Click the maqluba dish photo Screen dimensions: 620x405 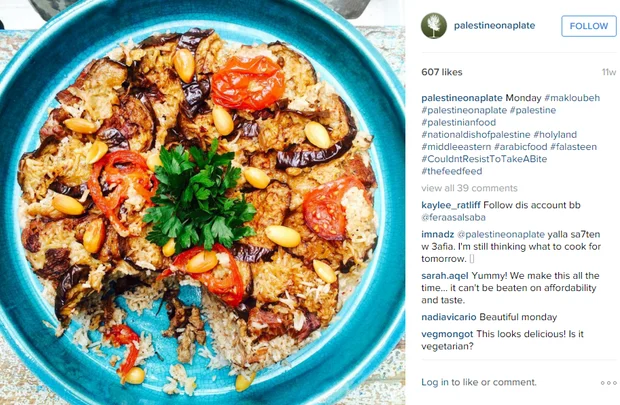[202, 202]
